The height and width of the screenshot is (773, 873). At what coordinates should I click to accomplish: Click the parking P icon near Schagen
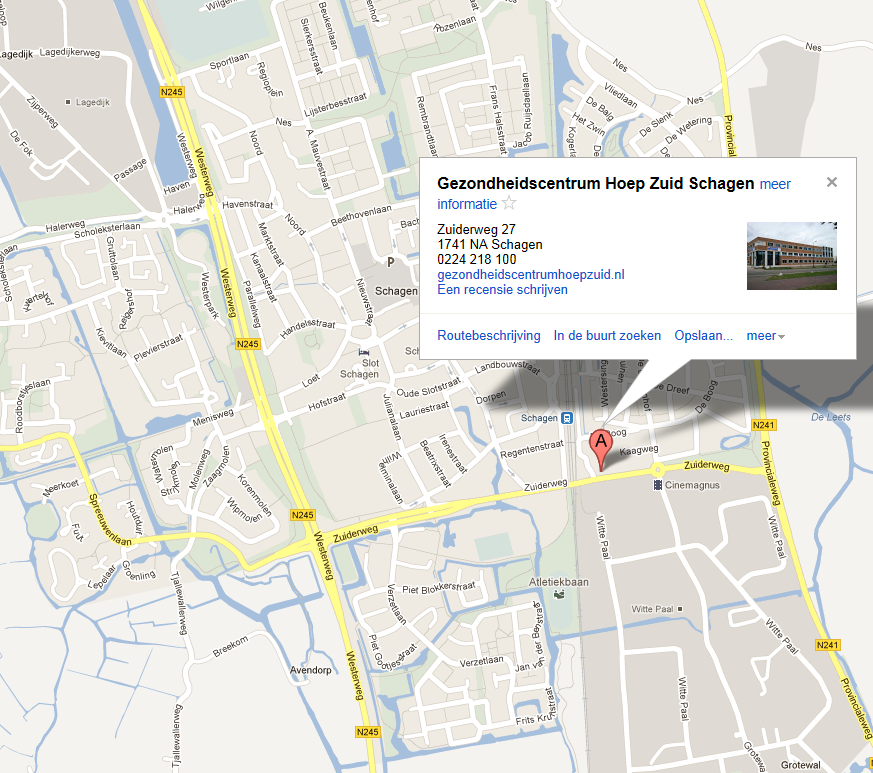(390, 262)
